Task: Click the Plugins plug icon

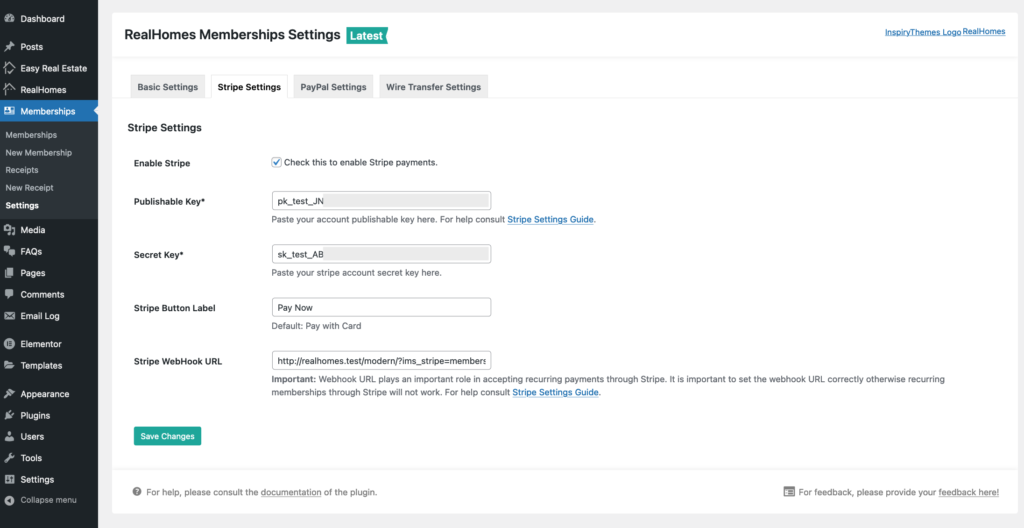Action: click(x=9, y=415)
